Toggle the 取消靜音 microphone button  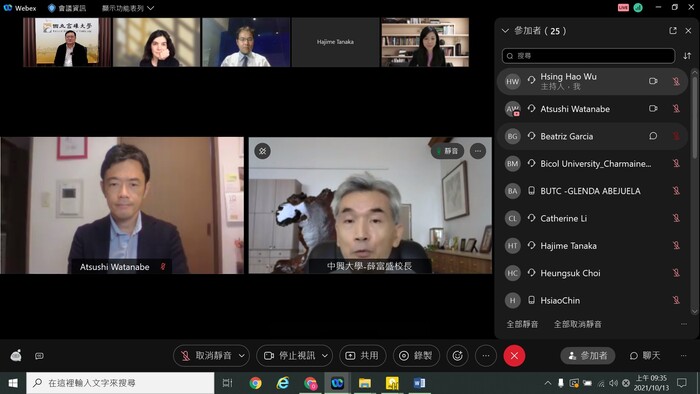[206, 356]
